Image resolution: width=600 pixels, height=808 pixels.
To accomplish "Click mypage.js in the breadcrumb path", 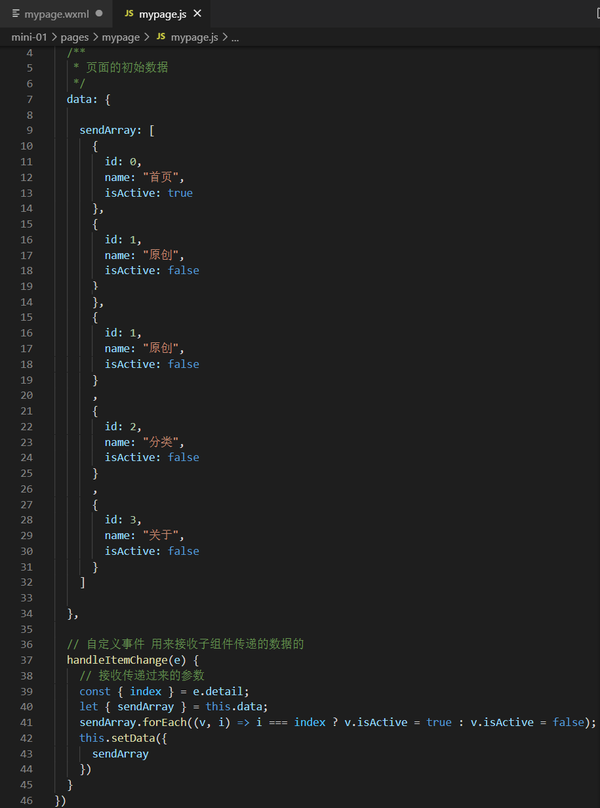I will click(197, 36).
